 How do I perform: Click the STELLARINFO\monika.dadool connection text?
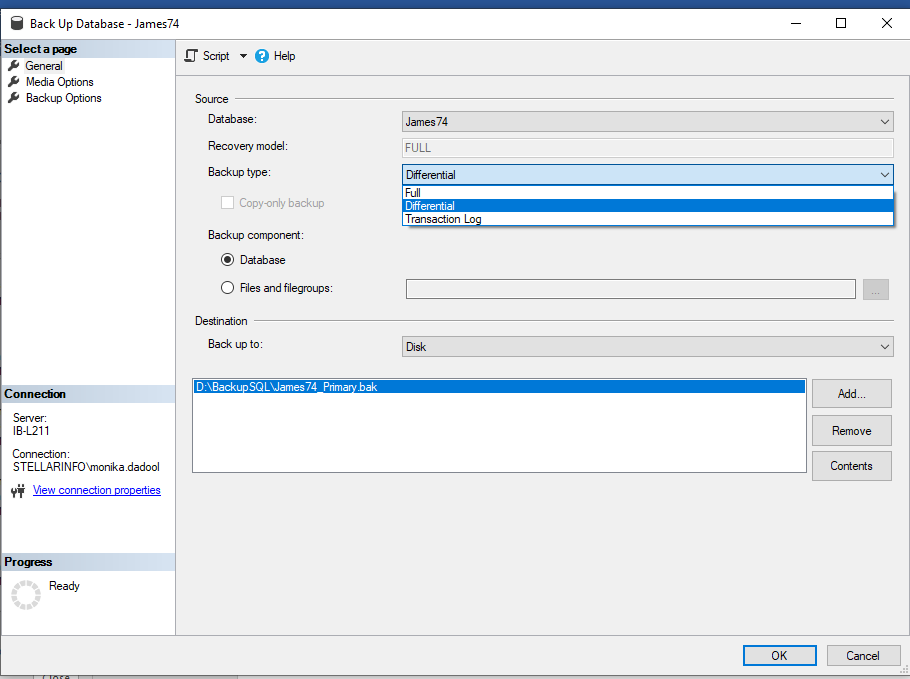point(86,467)
